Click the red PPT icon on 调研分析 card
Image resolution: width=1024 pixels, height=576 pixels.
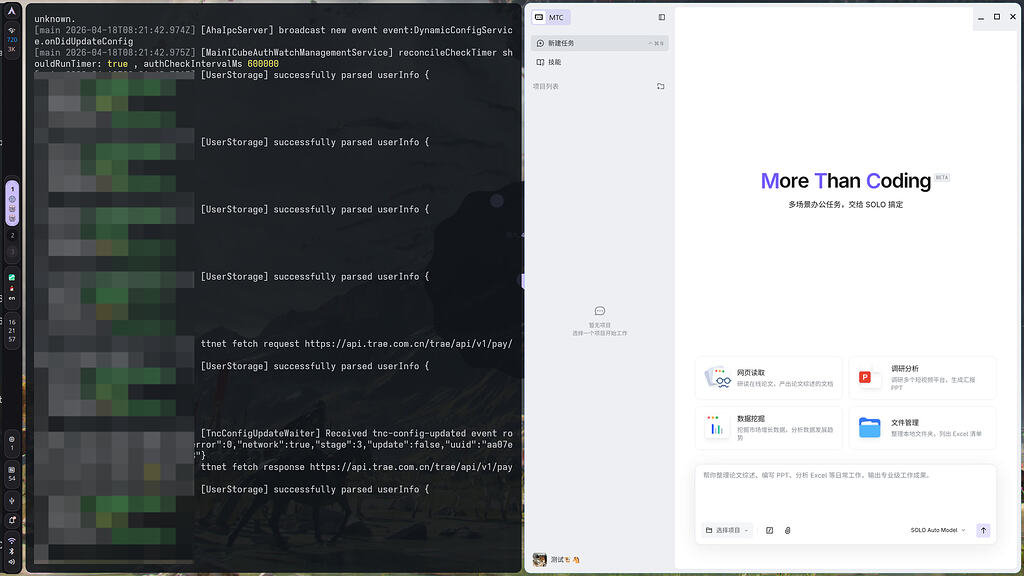pos(865,377)
